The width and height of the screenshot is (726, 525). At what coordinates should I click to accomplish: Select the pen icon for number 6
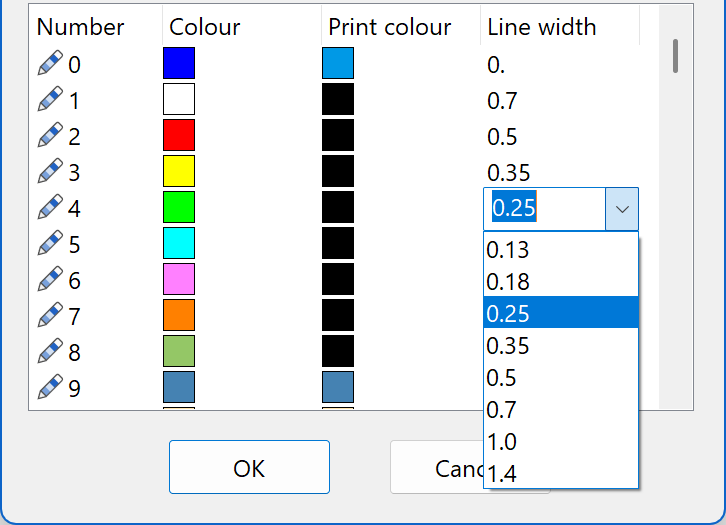click(x=50, y=279)
